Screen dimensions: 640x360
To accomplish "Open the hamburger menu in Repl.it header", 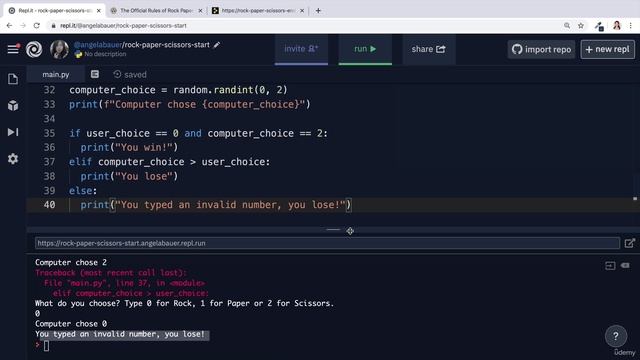I will coord(13,49).
